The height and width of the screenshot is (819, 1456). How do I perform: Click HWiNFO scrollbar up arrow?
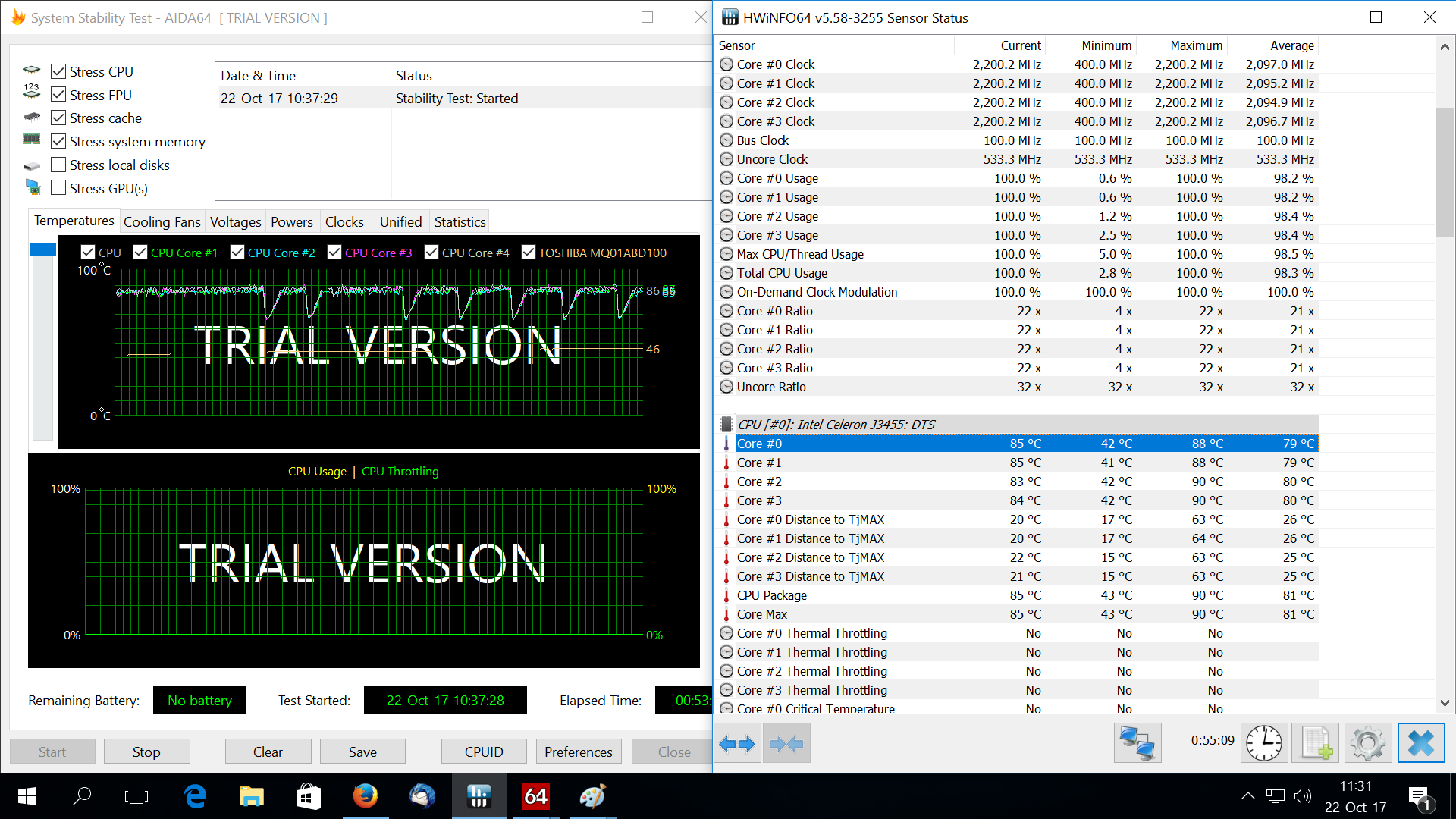click(1445, 47)
